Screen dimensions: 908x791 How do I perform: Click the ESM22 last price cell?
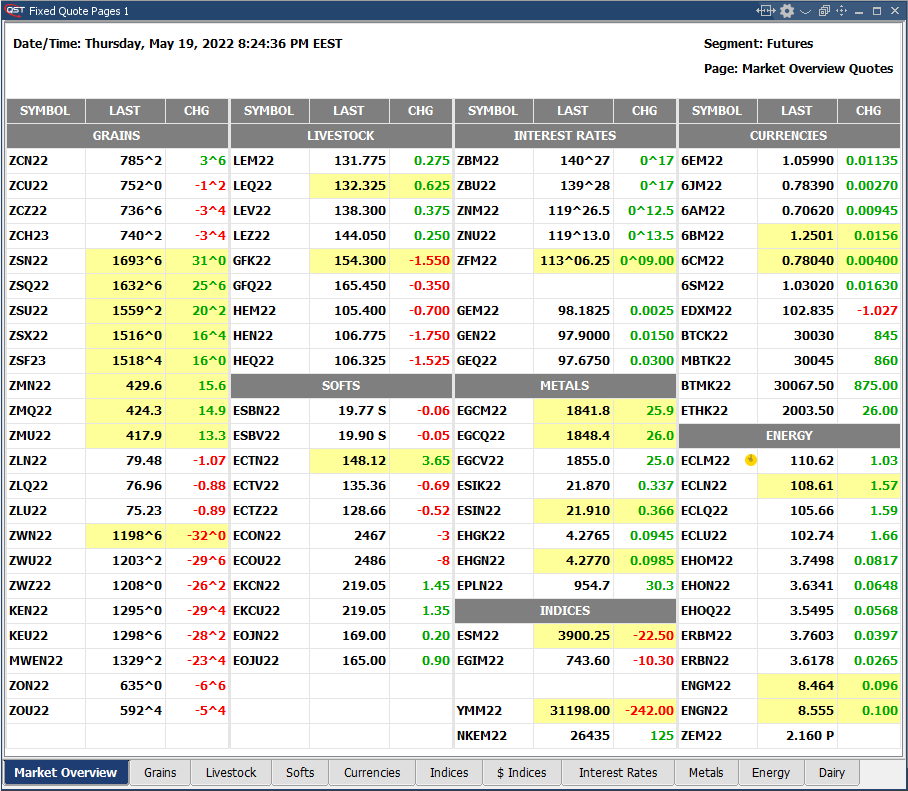coord(573,635)
